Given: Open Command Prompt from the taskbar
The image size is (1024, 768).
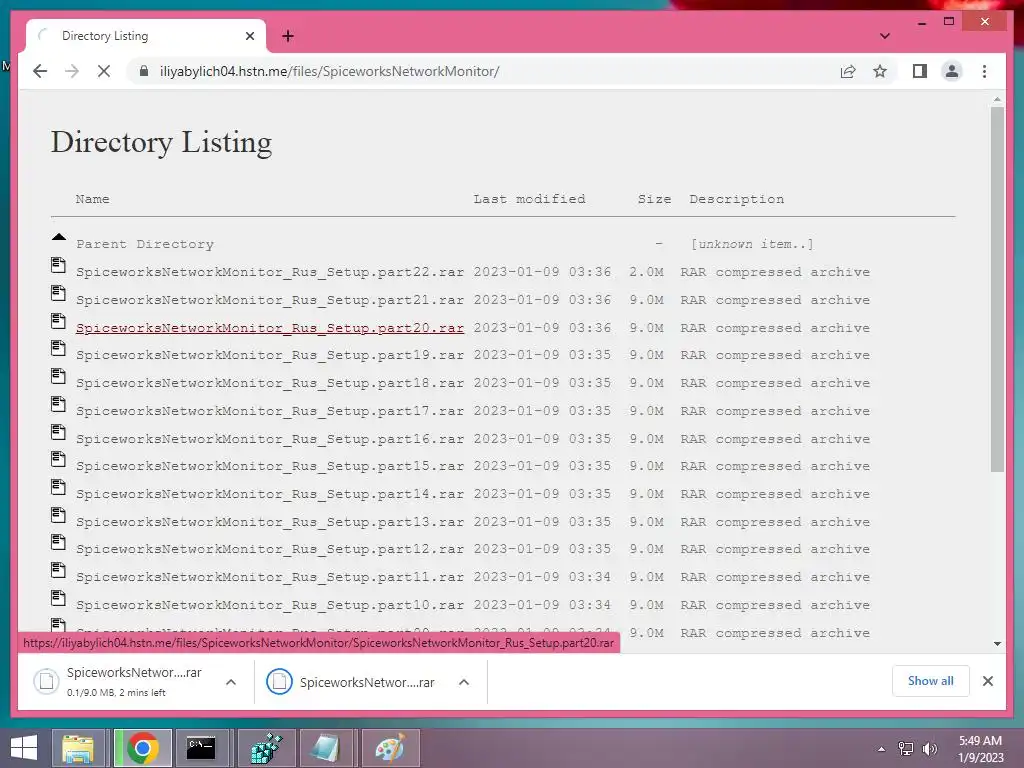Looking at the screenshot, I should (201, 748).
